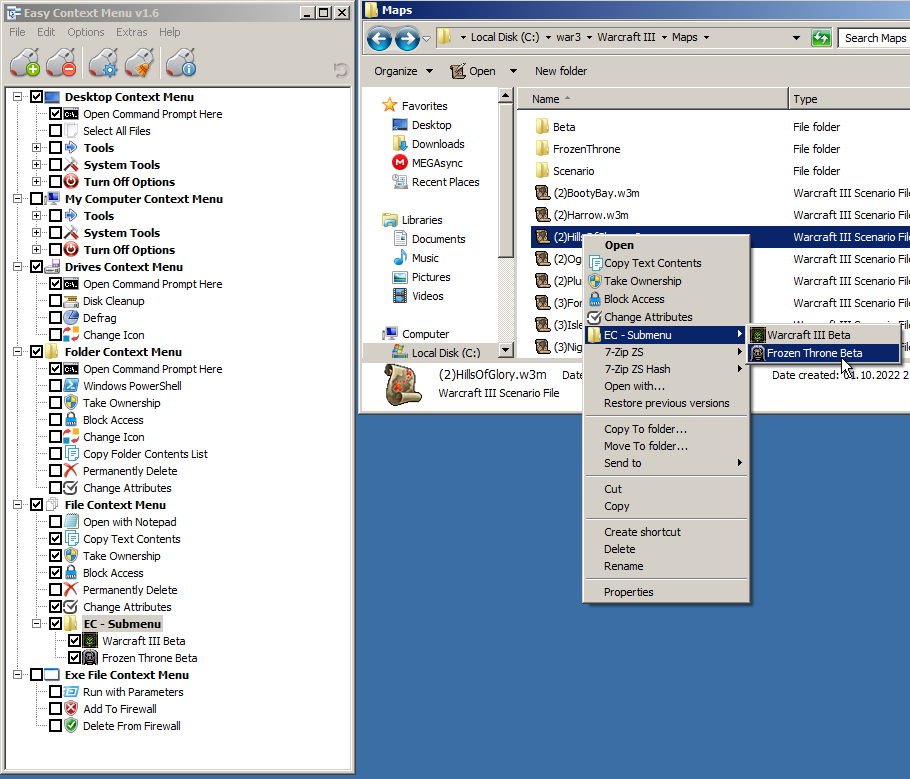Click the Context Menu Cleaner broom icon
The image size is (910, 779).
(139, 63)
